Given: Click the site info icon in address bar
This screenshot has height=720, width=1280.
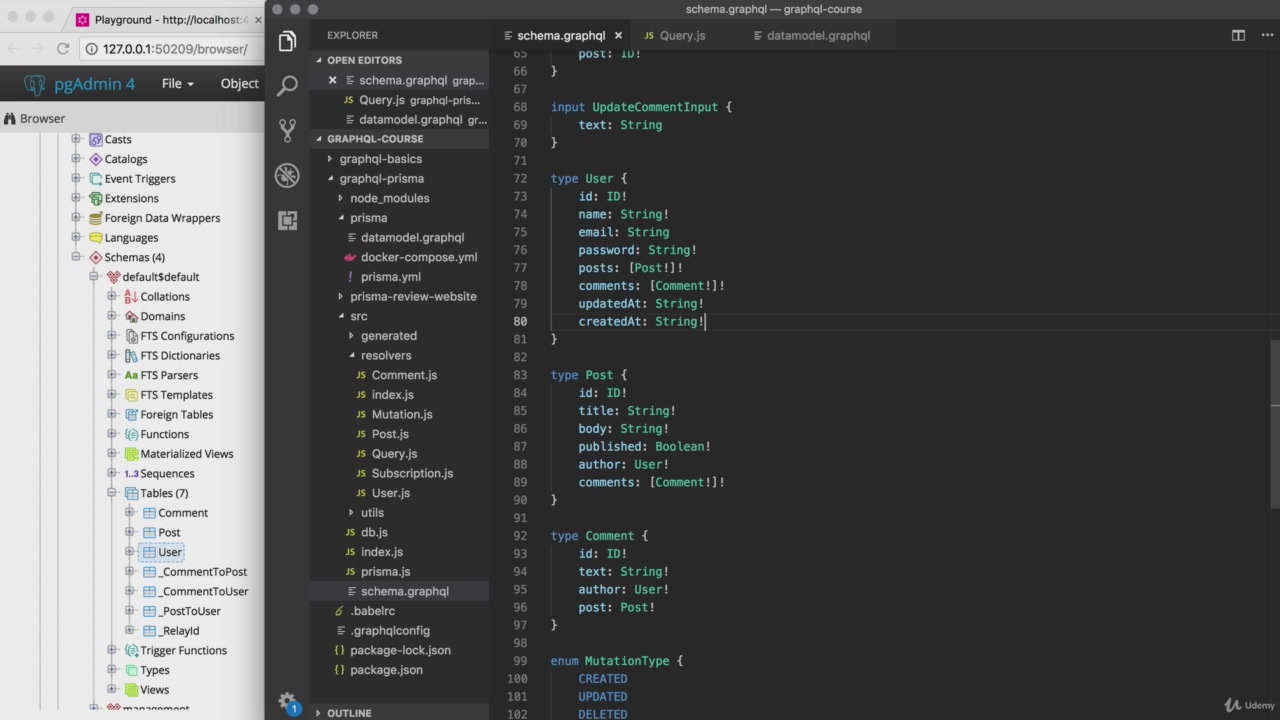Looking at the screenshot, I should [x=91, y=48].
